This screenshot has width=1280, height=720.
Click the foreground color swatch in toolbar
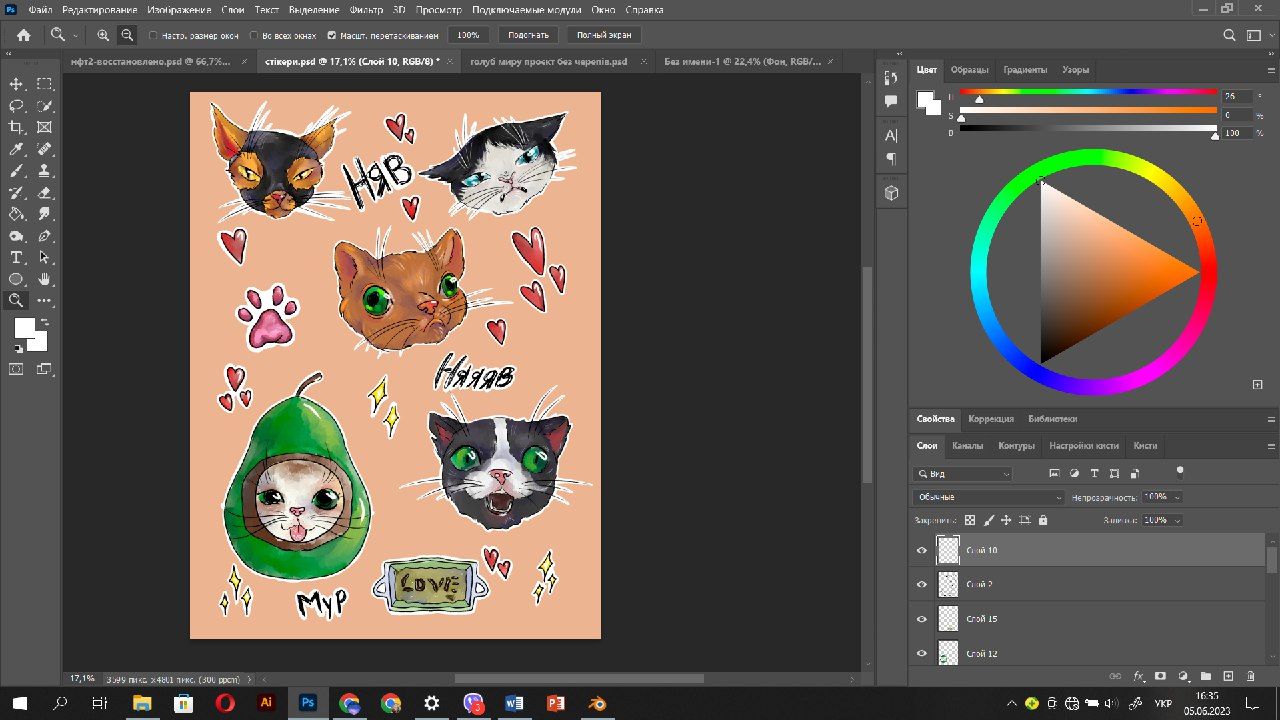click(x=24, y=328)
